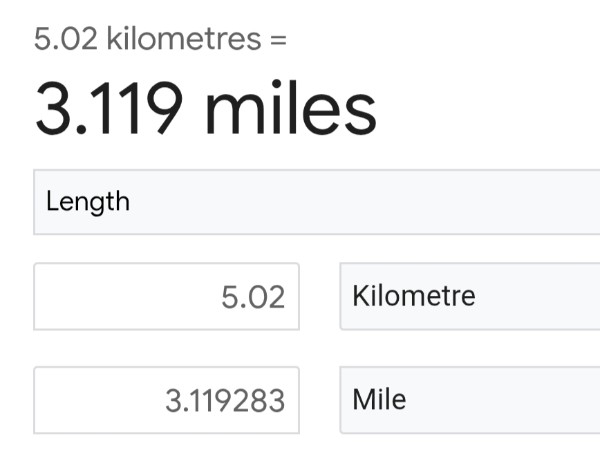Image resolution: width=600 pixels, height=450 pixels.
Task: Click the 'Kilometre' label text
Action: [x=414, y=296]
